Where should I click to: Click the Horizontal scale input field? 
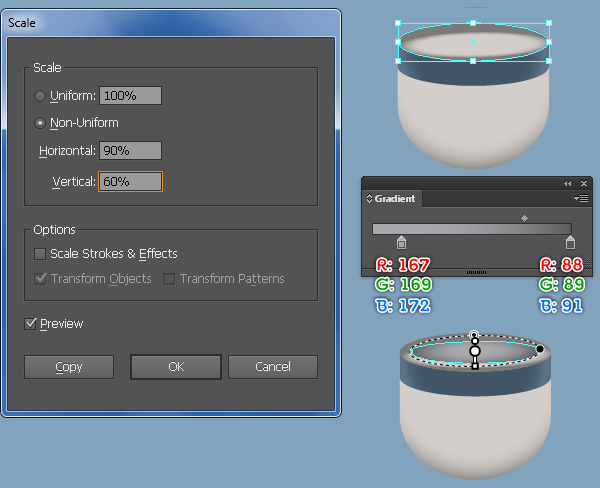pyautogui.click(x=130, y=150)
